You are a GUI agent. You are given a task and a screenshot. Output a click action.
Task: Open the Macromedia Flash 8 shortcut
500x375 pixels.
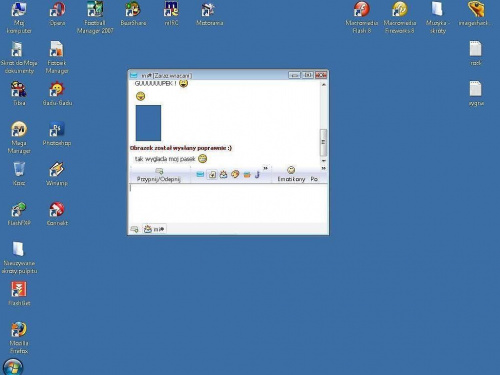(x=362, y=18)
